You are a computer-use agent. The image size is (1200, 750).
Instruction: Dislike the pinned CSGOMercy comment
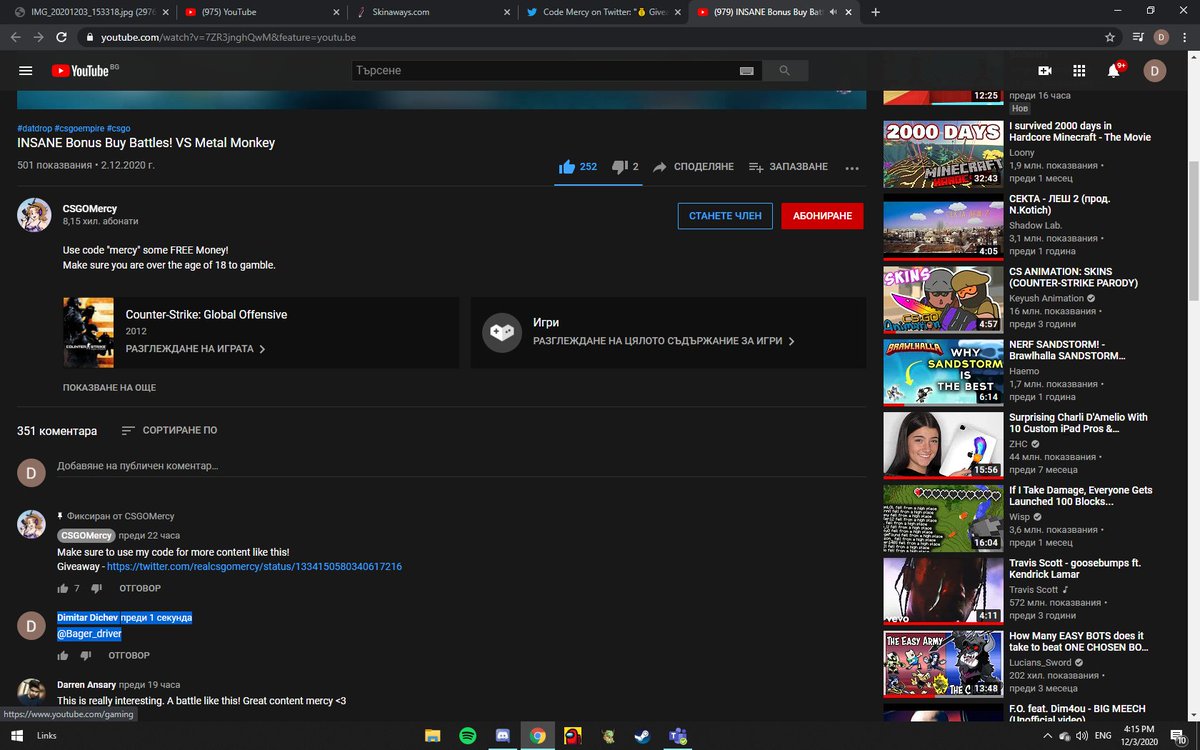pyautogui.click(x=96, y=588)
